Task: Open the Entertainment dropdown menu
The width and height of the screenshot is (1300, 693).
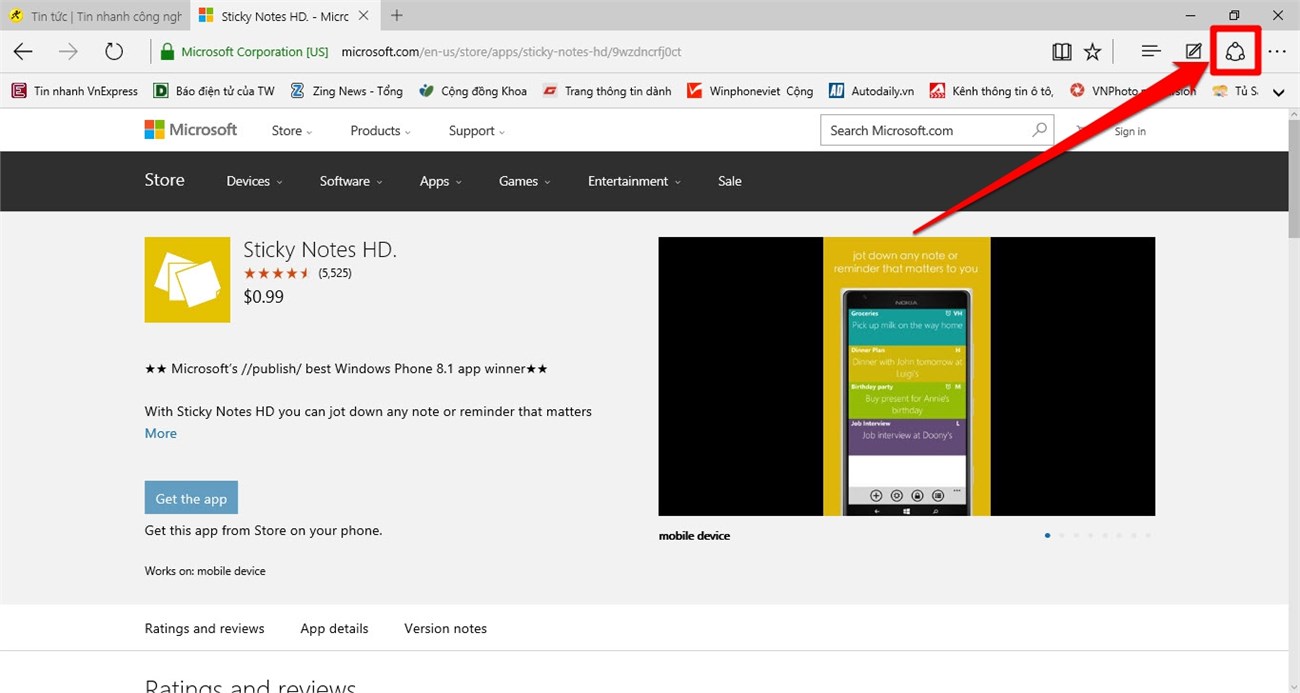Action: coord(634,181)
